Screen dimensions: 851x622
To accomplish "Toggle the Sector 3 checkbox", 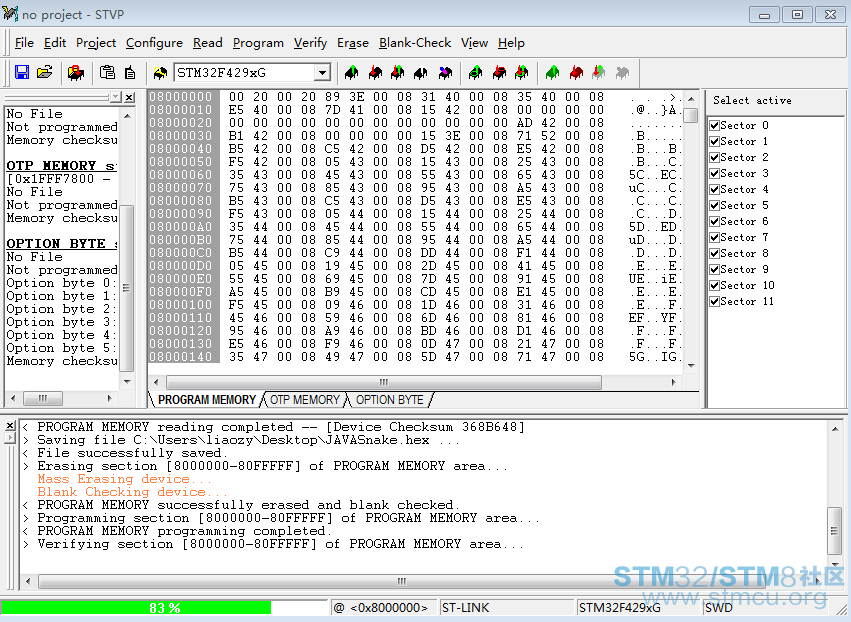I will pyautogui.click(x=715, y=173).
